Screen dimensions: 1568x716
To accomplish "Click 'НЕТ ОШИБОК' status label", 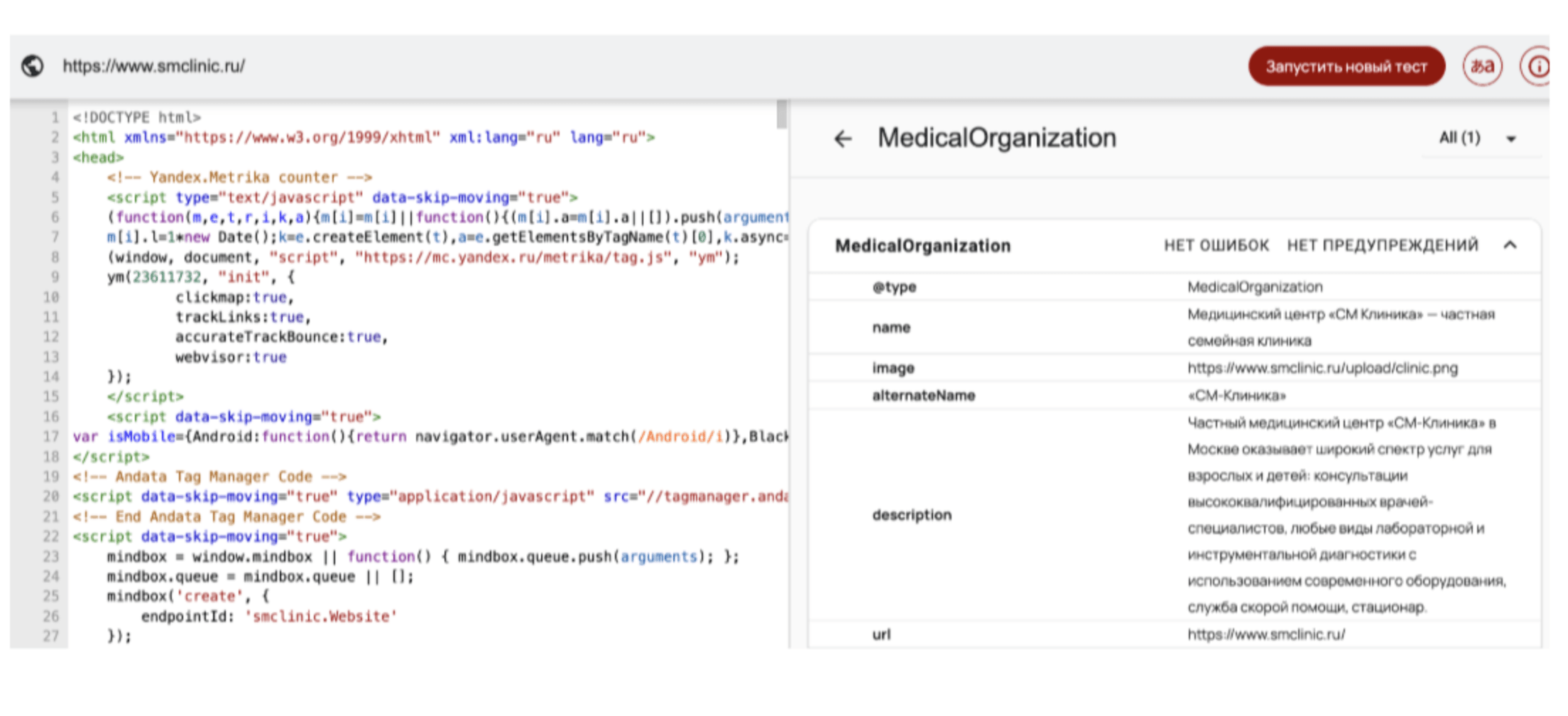I will (1216, 246).
